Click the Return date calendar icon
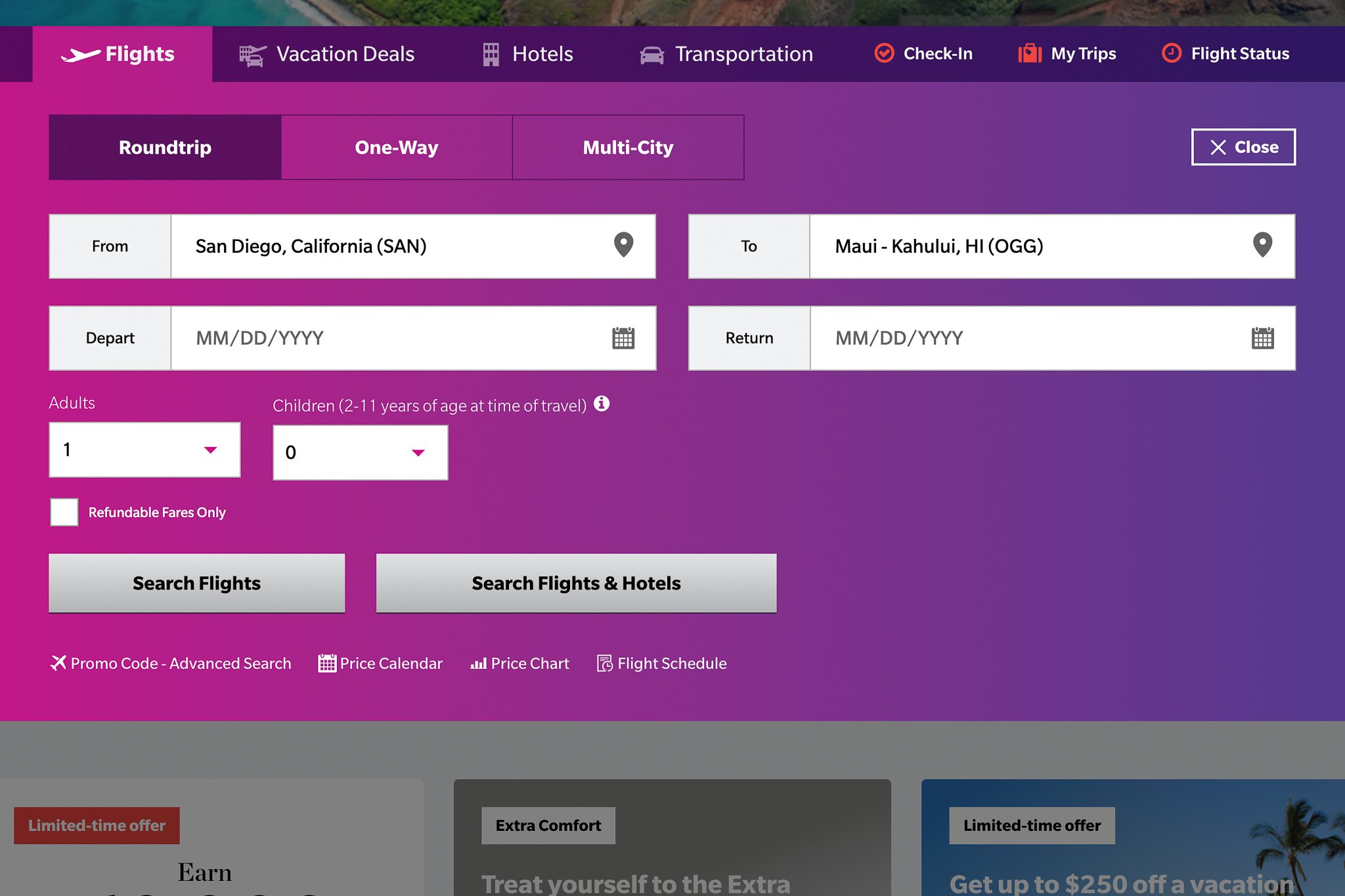Viewport: 1345px width, 896px height. (x=1262, y=337)
